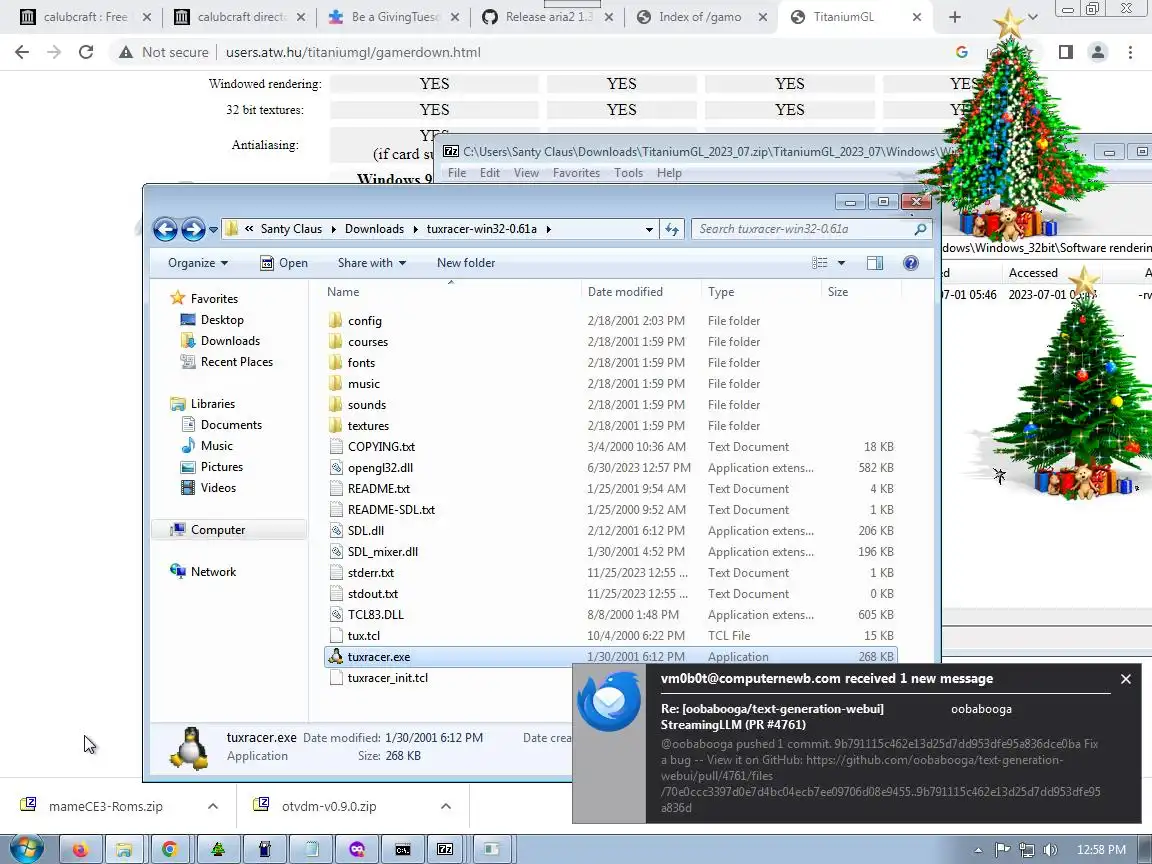
Task: Toggle the preview pane icon
Action: point(874,263)
